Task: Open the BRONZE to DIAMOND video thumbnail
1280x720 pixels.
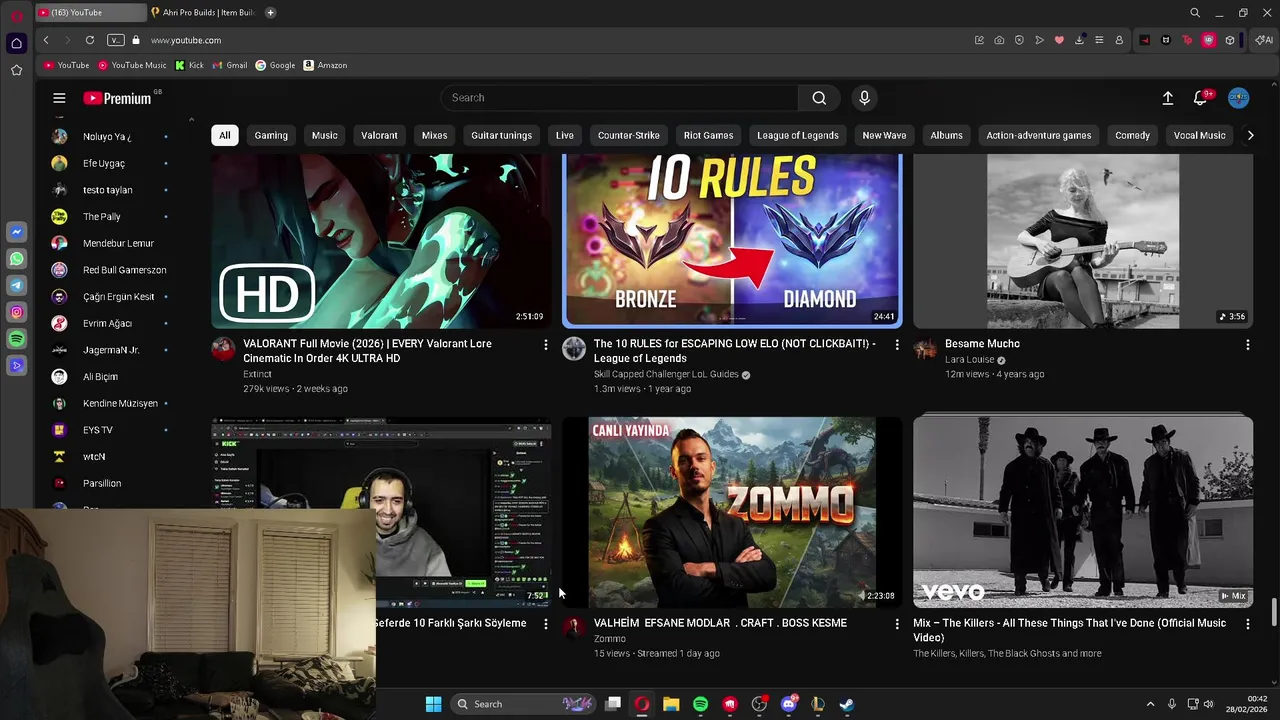Action: click(732, 241)
